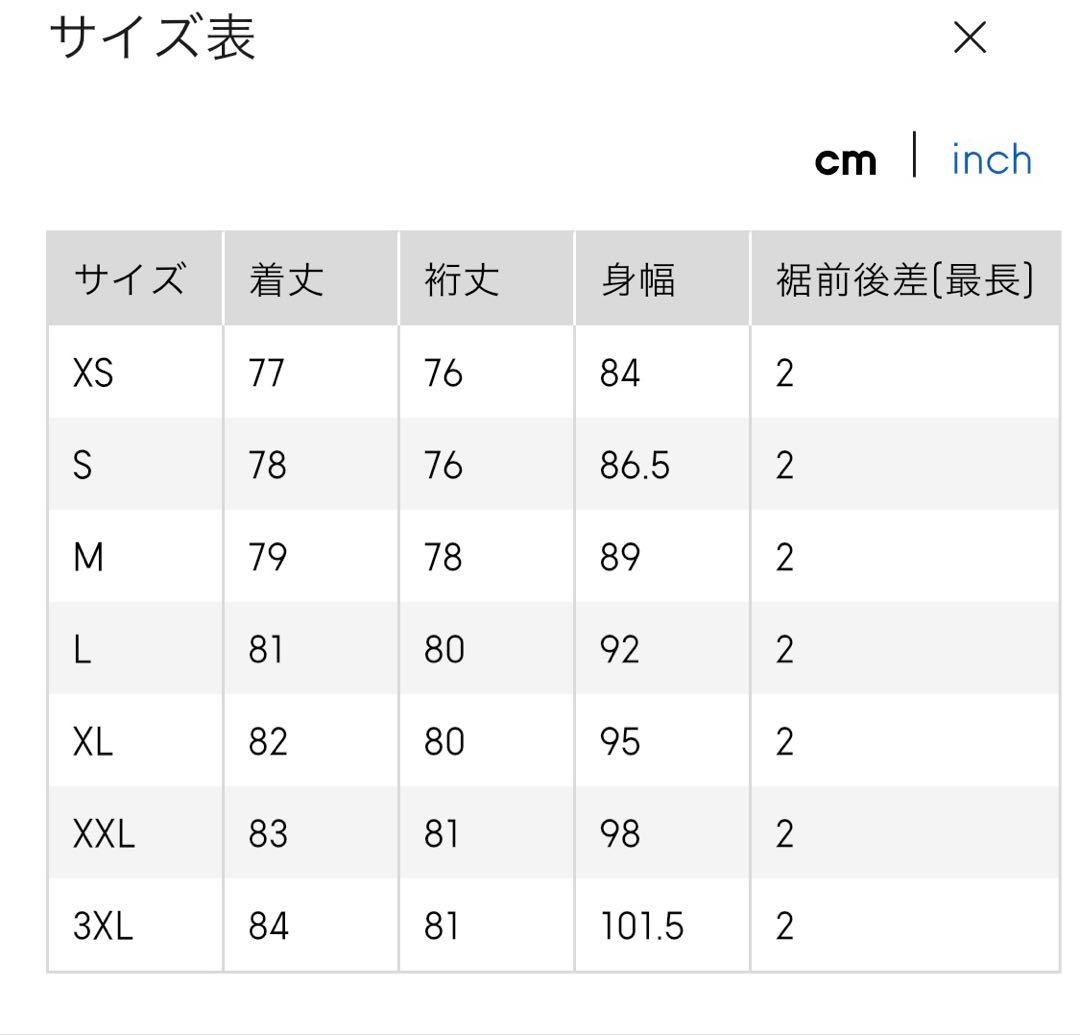The height and width of the screenshot is (1035, 1080).
Task: Select the 3XL size row label
Action: click(x=103, y=926)
